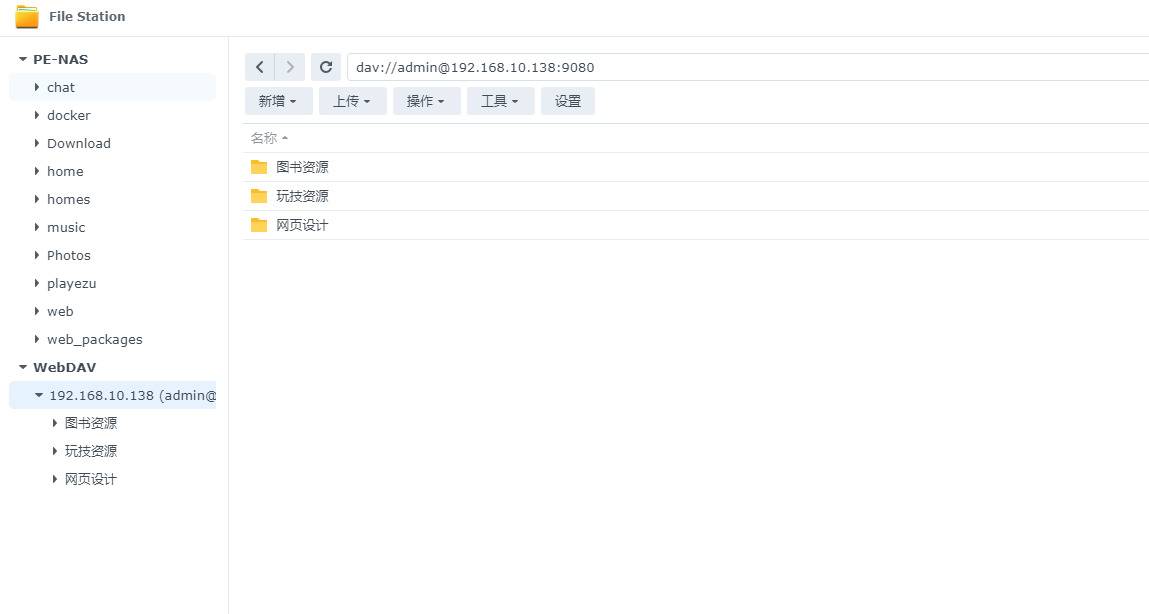Open the 工具 dropdown menu
1149x614 pixels.
[500, 100]
